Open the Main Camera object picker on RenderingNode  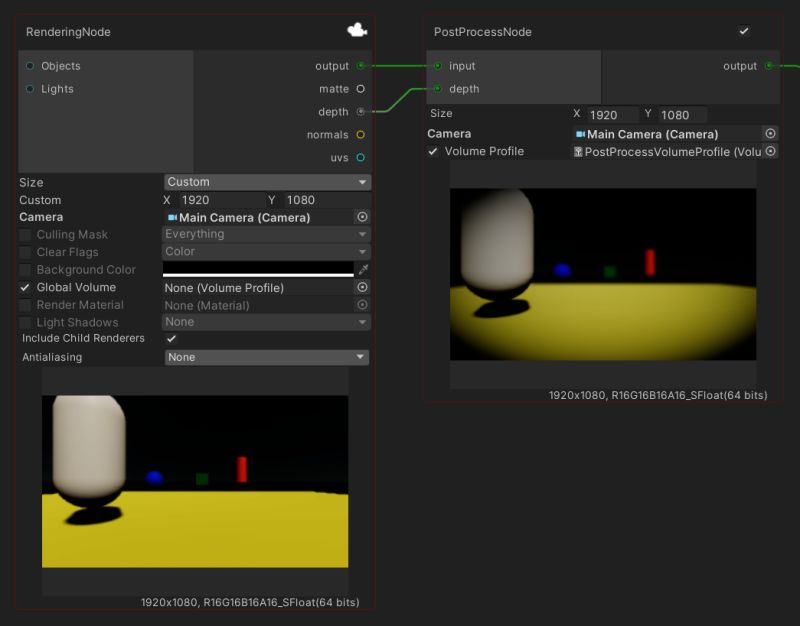[362, 217]
